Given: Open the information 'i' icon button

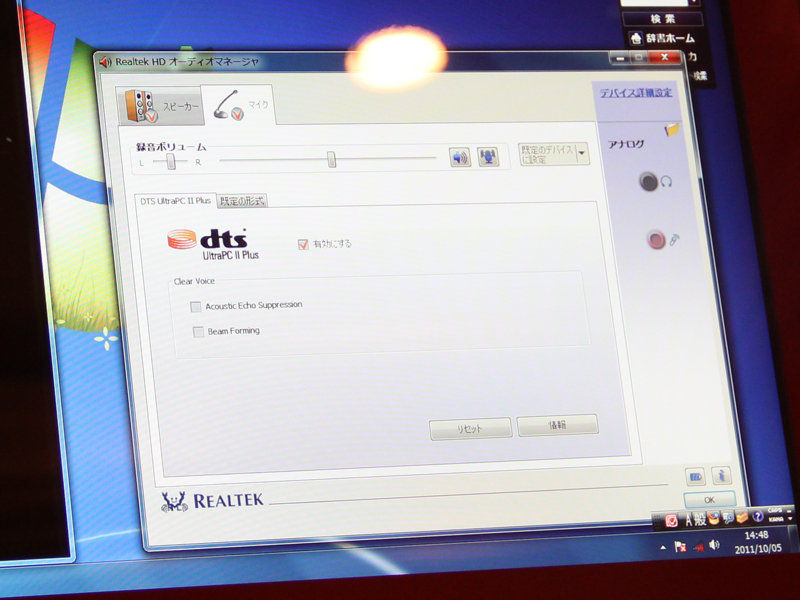Looking at the screenshot, I should pos(720,476).
